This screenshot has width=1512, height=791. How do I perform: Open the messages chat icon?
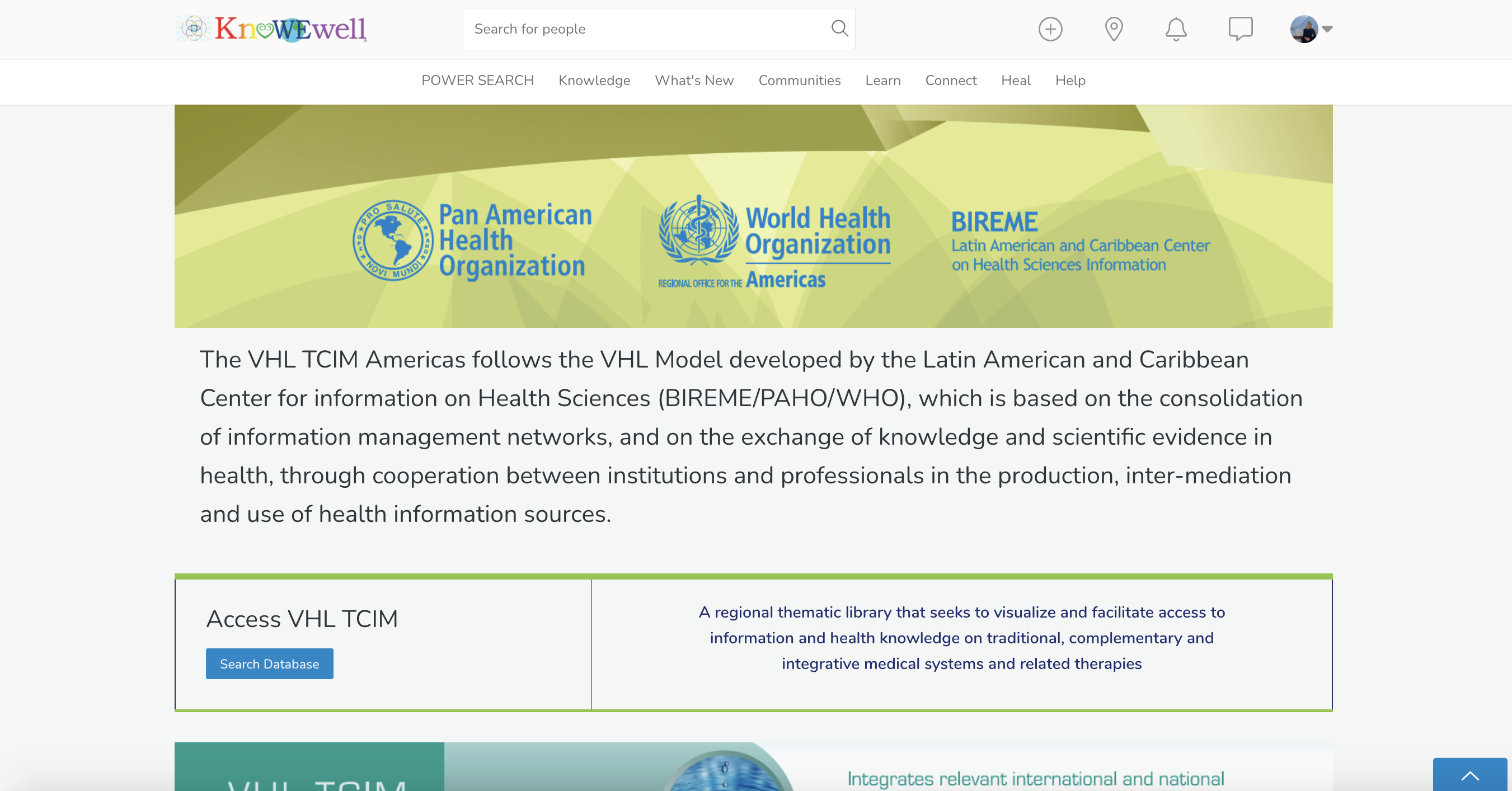pyautogui.click(x=1240, y=29)
